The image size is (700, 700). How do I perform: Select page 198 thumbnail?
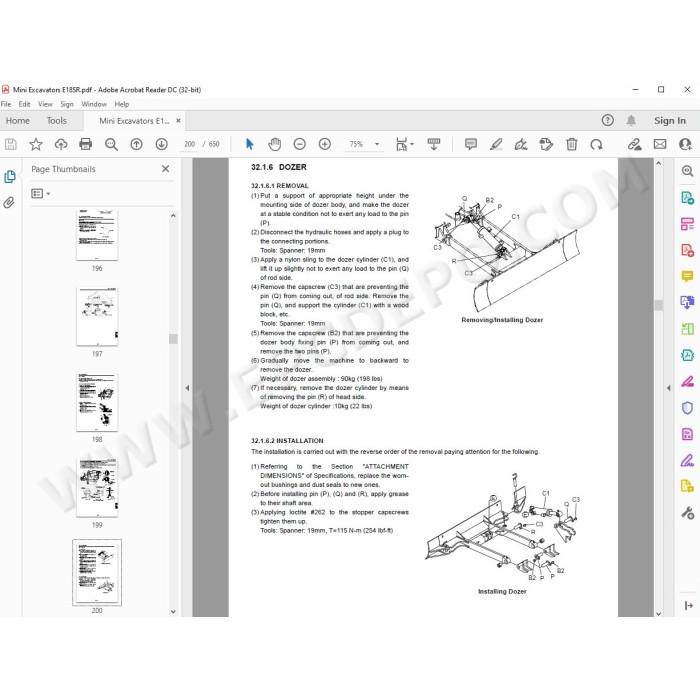[97, 402]
